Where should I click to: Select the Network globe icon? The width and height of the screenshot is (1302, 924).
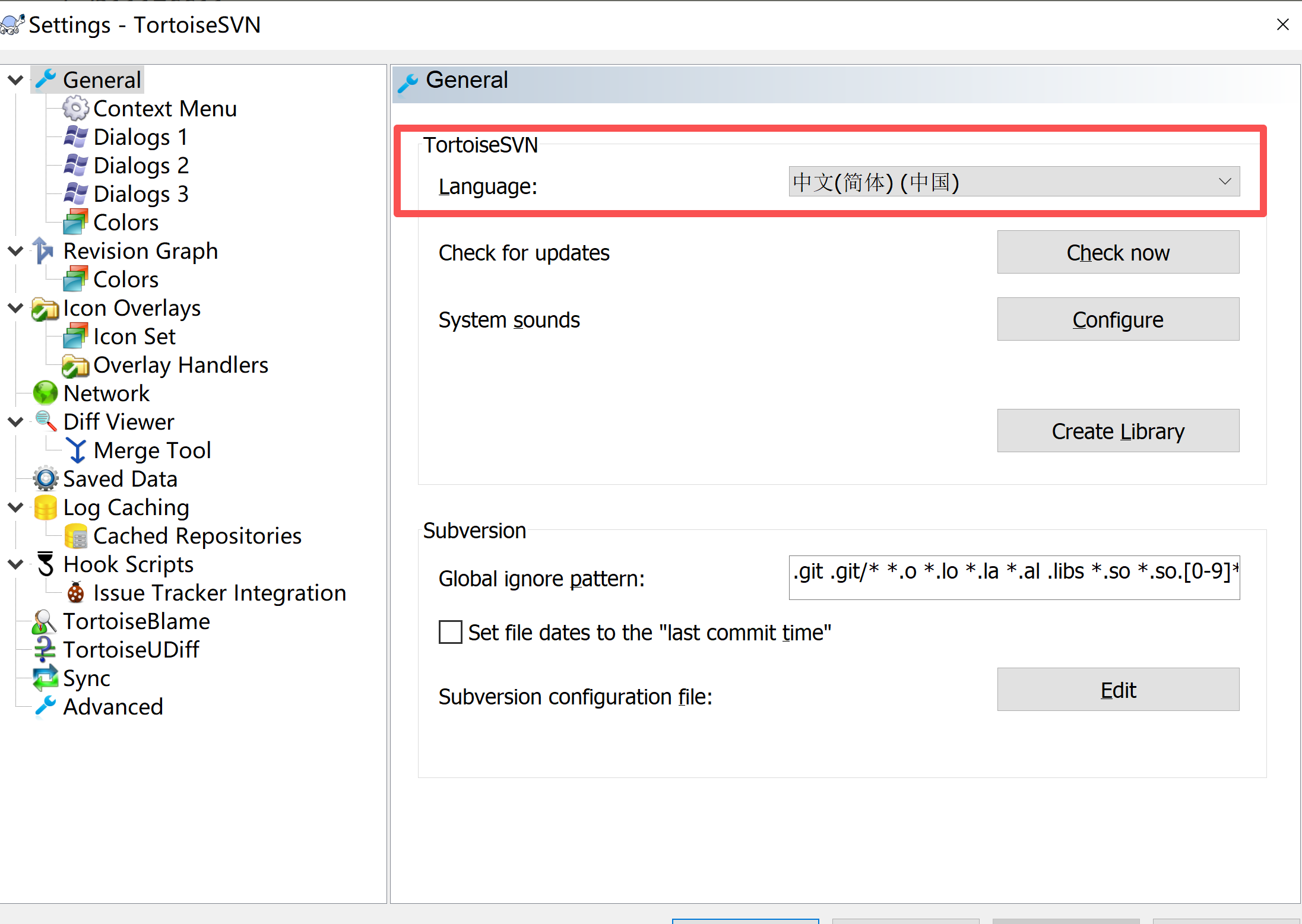pyautogui.click(x=45, y=393)
